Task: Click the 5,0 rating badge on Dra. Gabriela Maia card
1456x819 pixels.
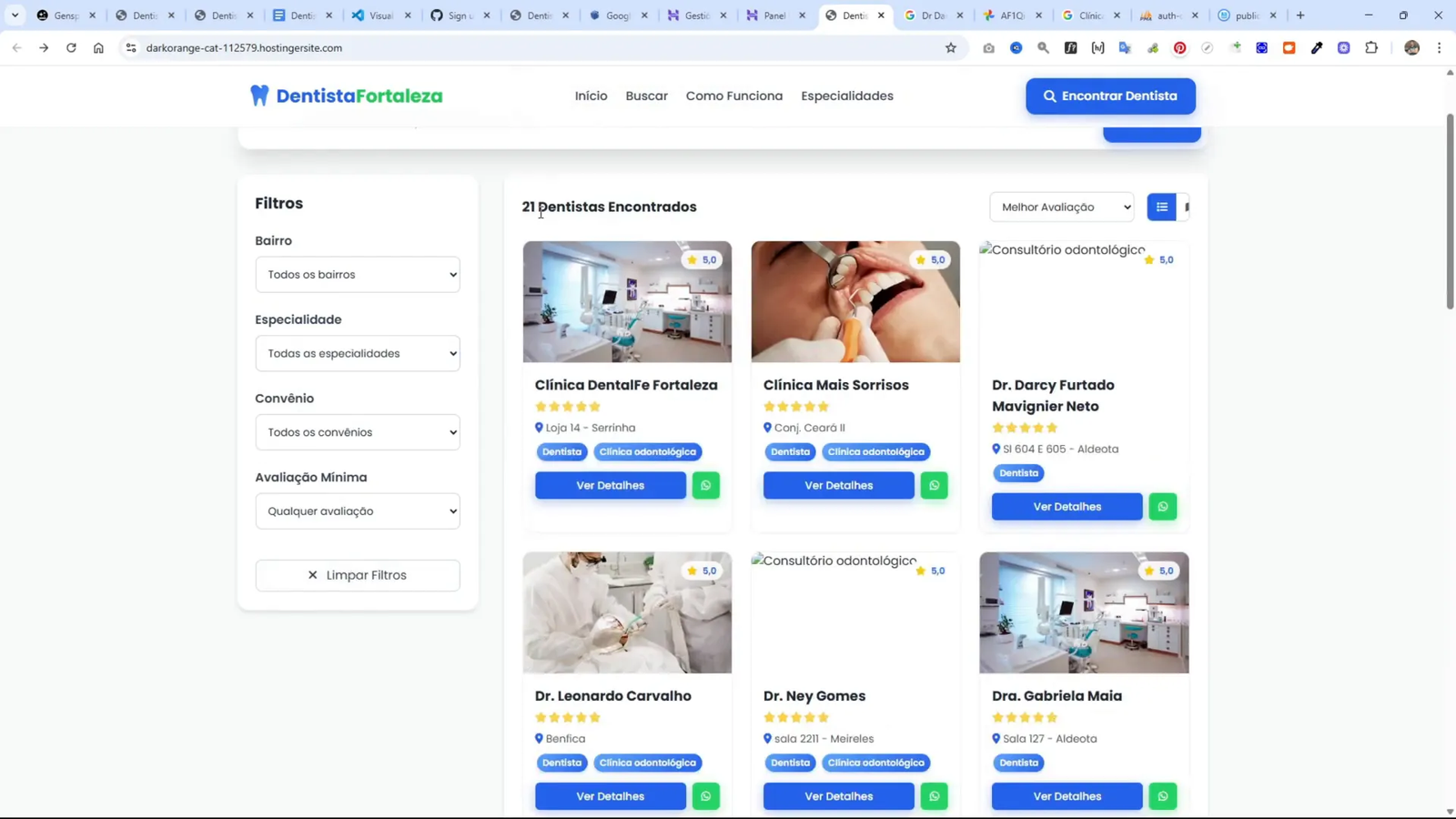Action: [x=1158, y=571]
